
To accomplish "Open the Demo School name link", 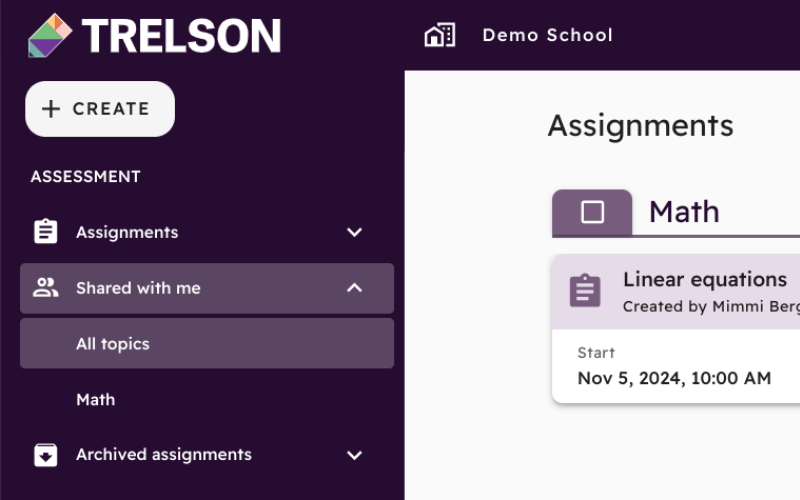I will tap(547, 35).
